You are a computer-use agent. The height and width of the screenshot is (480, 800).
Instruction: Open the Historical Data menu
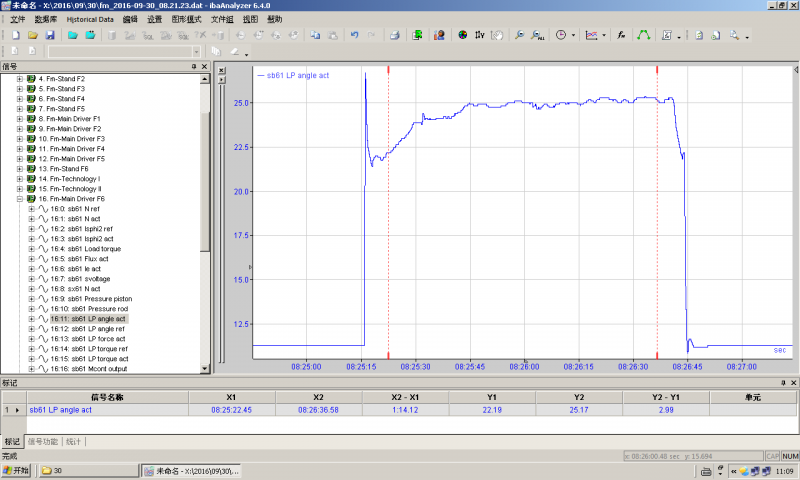point(90,19)
